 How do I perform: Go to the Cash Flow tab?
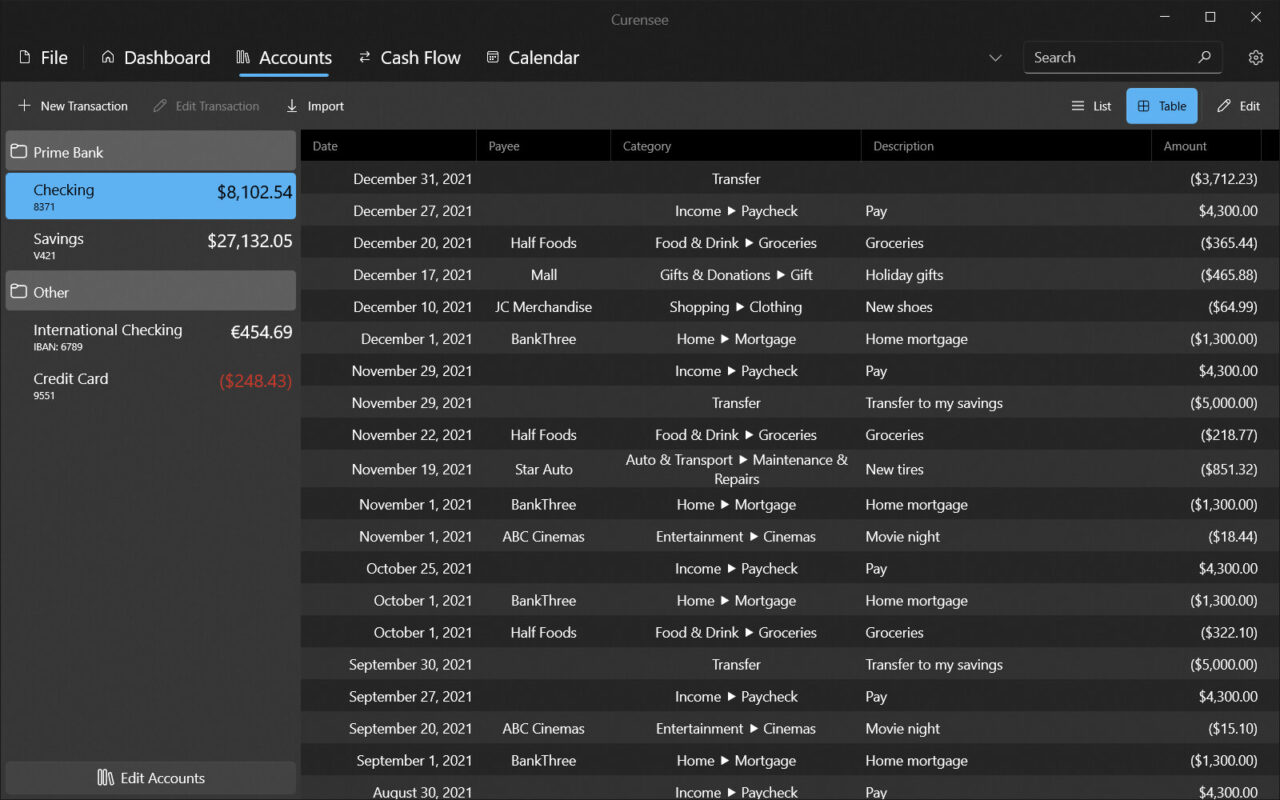pos(410,58)
